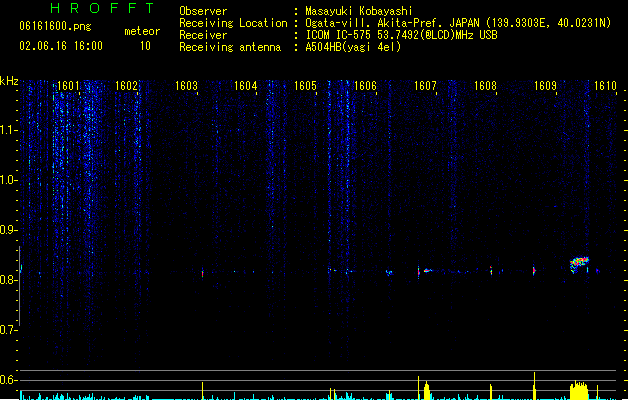Image resolution: width=629 pixels, height=400 pixels.
Task: Click the 0.7 frequency axis label
Action: [x=8, y=330]
